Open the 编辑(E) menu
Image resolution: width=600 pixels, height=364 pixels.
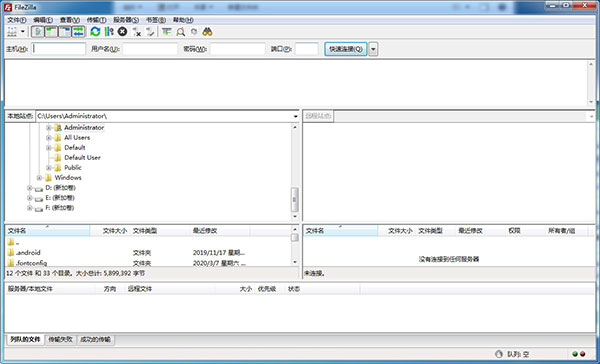(x=43, y=20)
